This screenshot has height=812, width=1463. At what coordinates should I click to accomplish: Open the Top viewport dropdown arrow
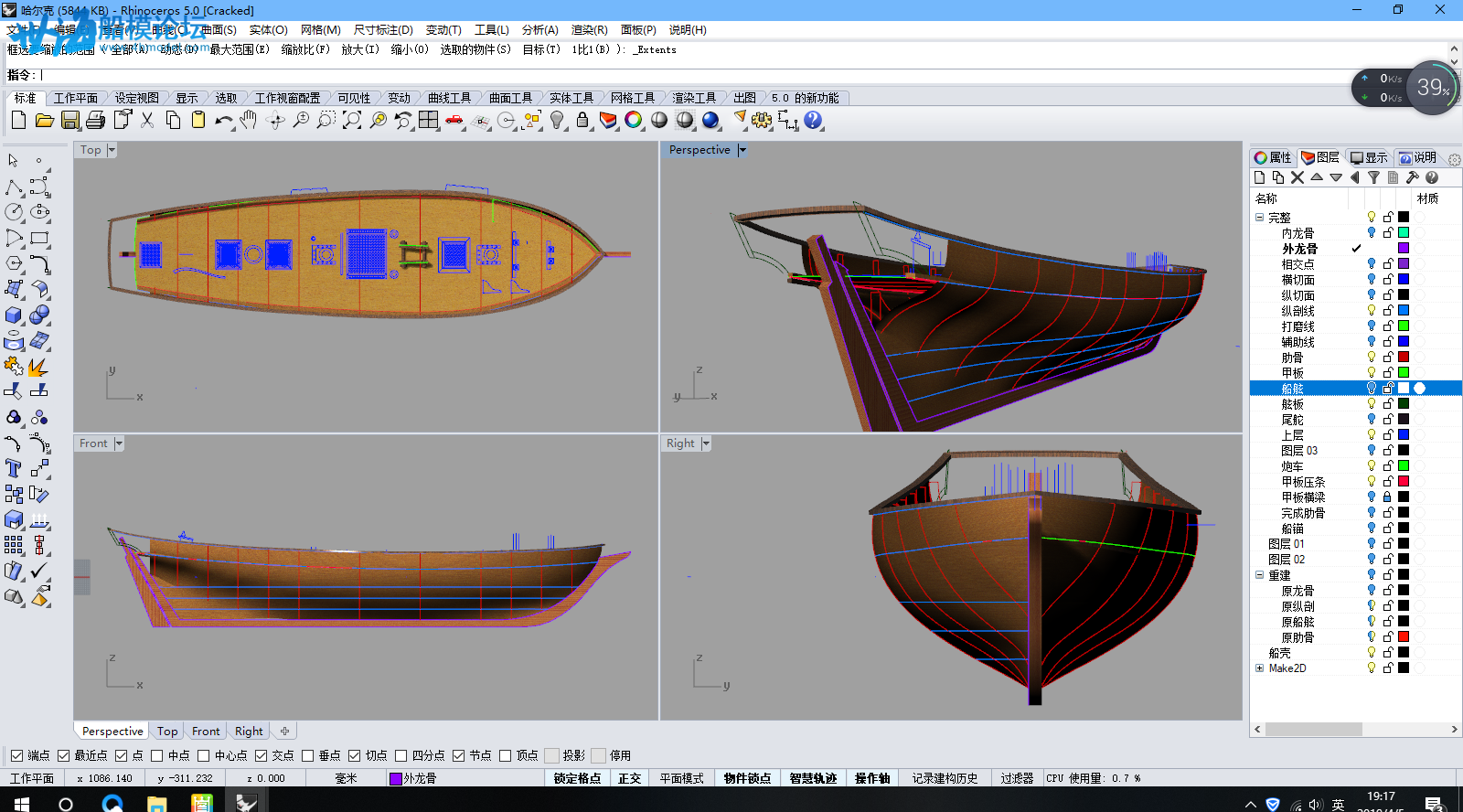tap(112, 150)
